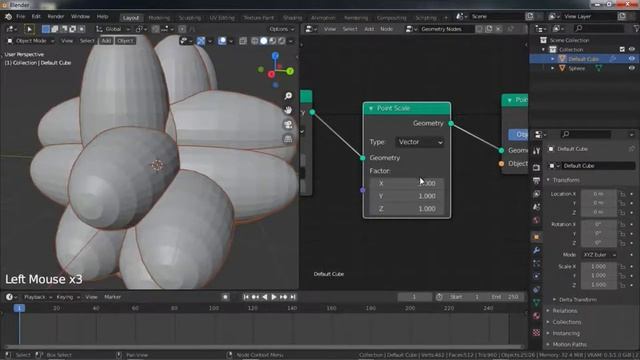Toggle the lock beside Location X
This screenshot has height=360, width=640.
(622, 194)
